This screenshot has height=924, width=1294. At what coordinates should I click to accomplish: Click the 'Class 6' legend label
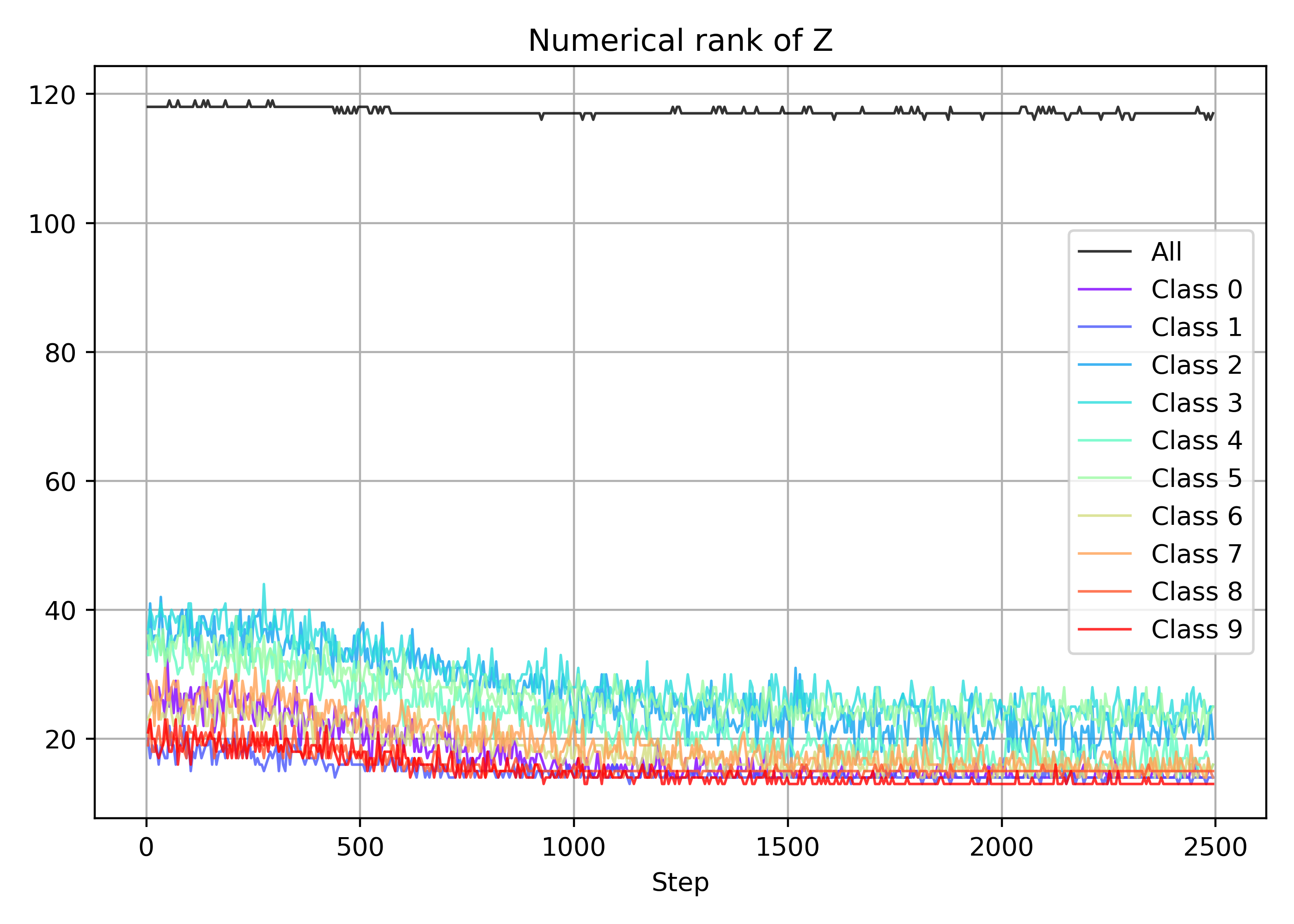tap(1196, 516)
